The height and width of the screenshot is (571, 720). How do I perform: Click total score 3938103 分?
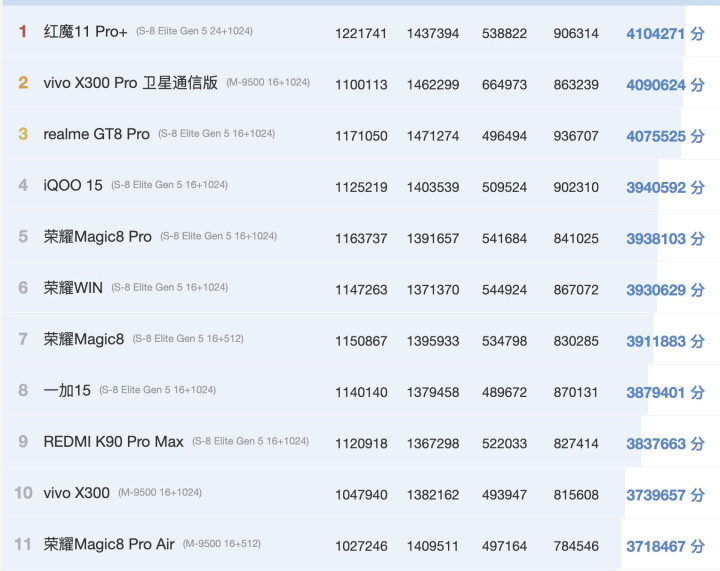pyautogui.click(x=665, y=239)
